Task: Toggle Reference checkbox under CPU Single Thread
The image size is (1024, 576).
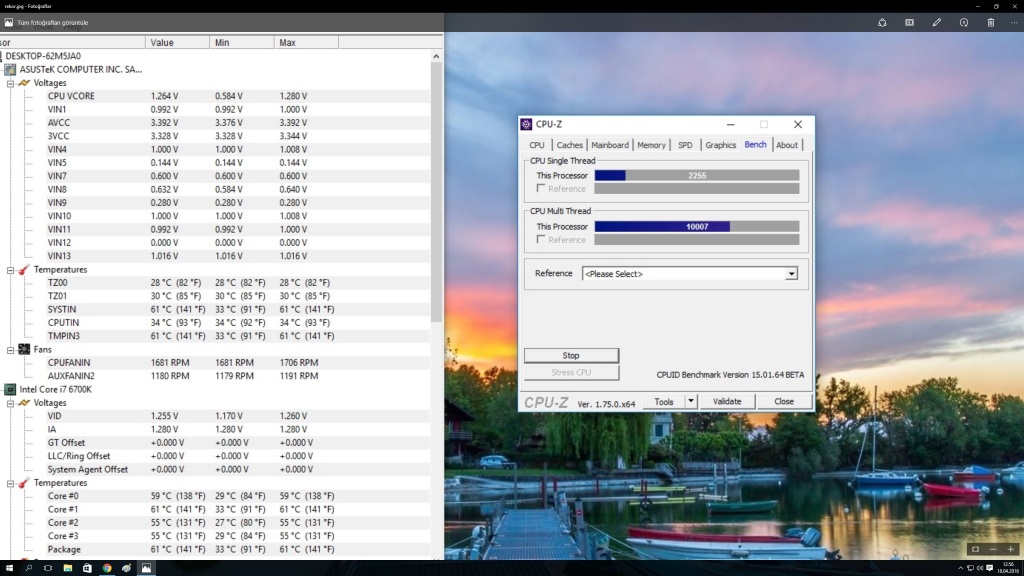Action: pyautogui.click(x=541, y=188)
